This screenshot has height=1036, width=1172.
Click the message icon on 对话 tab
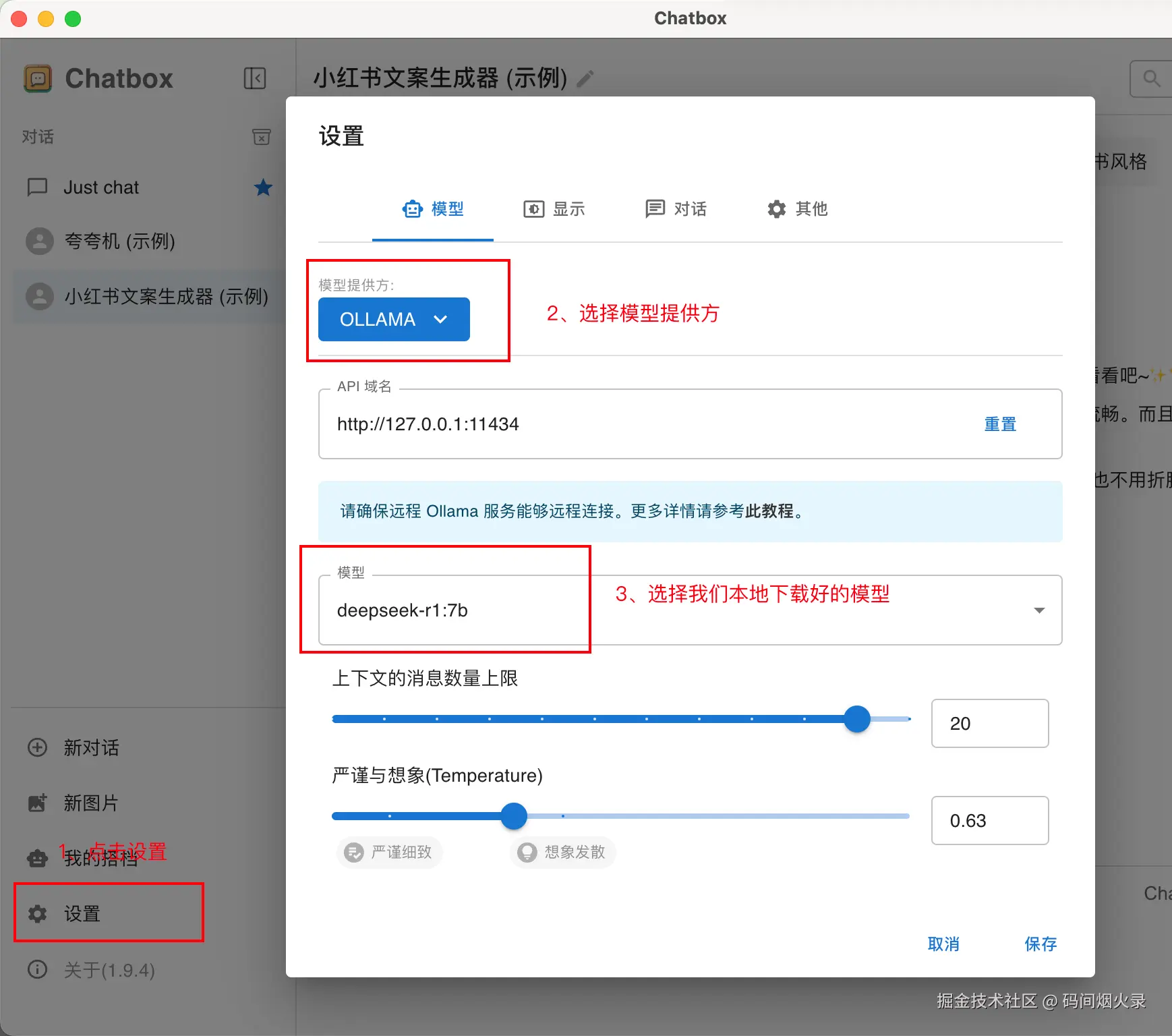655,209
